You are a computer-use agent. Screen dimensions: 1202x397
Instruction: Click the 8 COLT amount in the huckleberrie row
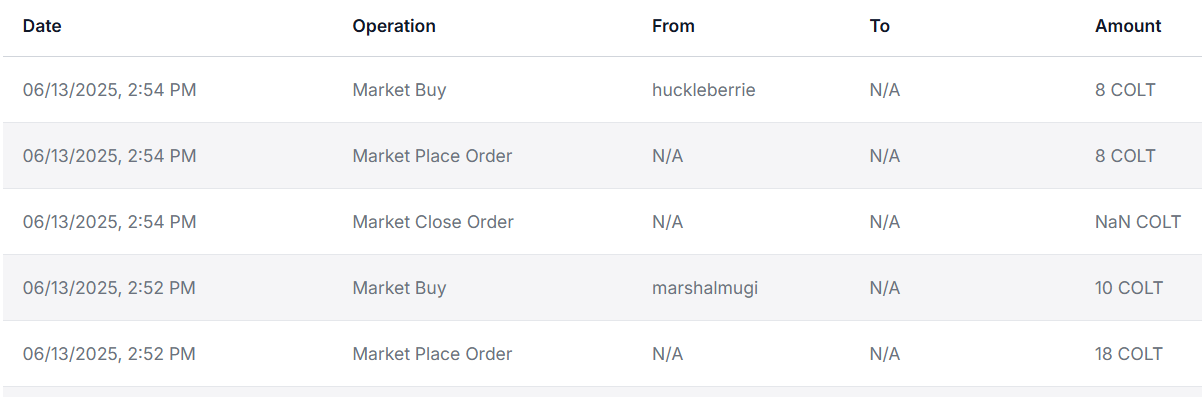pyautogui.click(x=1125, y=90)
